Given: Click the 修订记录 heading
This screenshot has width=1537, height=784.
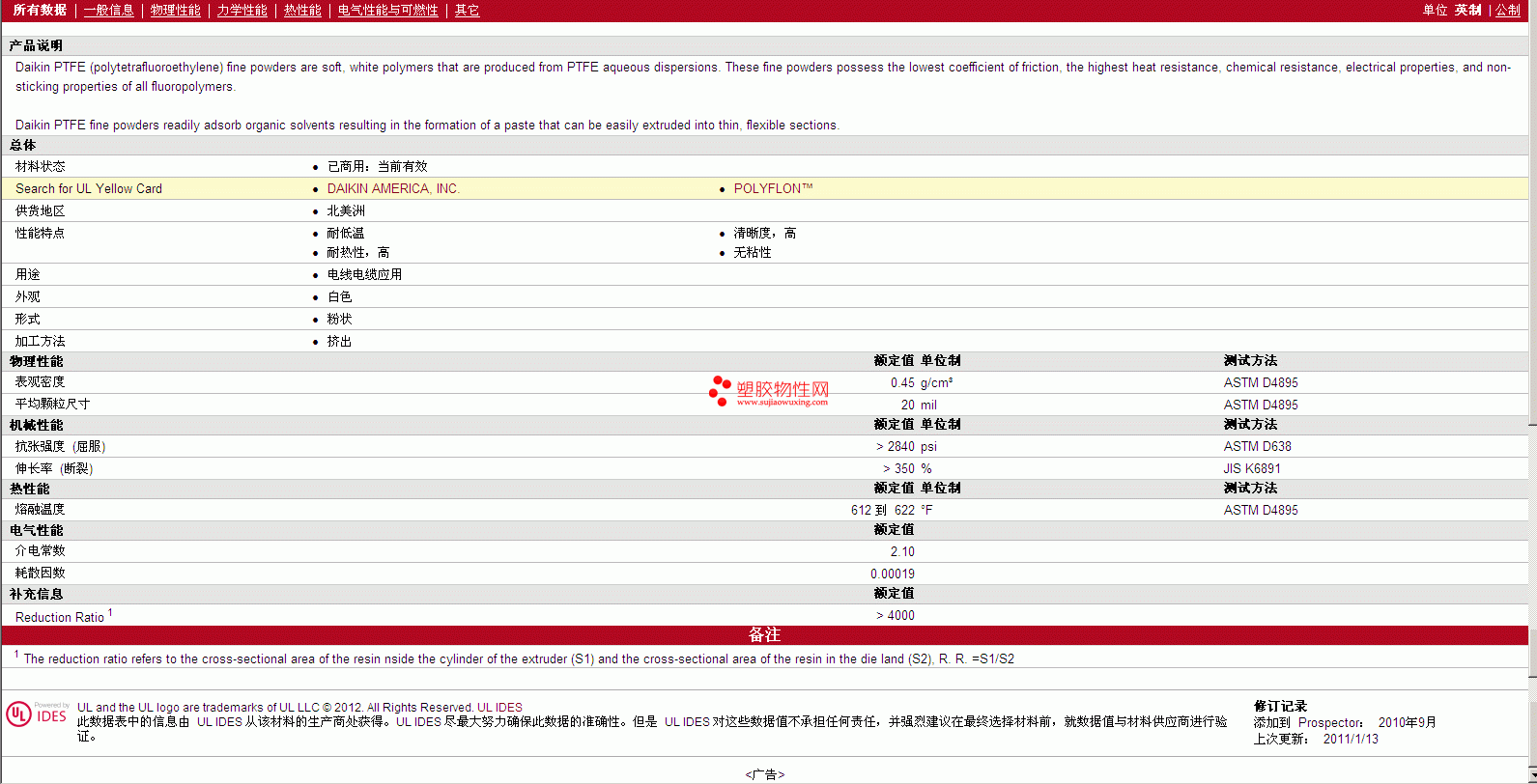Looking at the screenshot, I should 1280,706.
